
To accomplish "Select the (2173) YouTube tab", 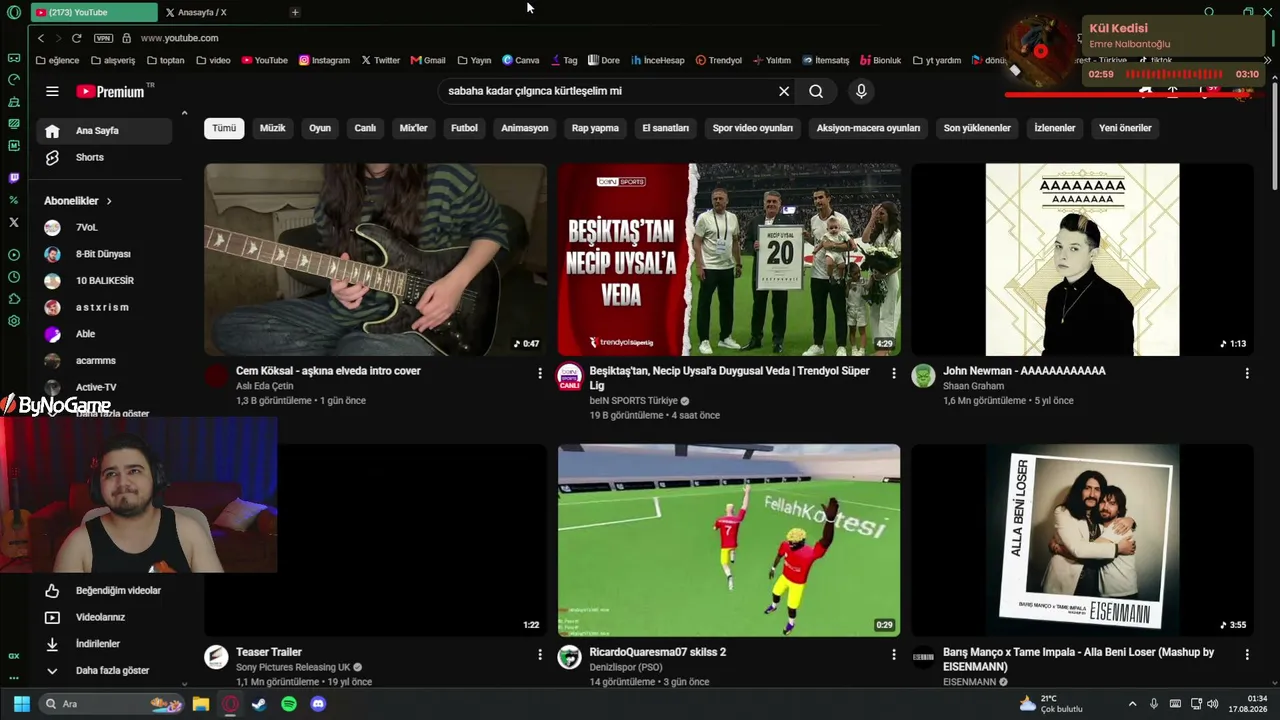I will pos(94,12).
